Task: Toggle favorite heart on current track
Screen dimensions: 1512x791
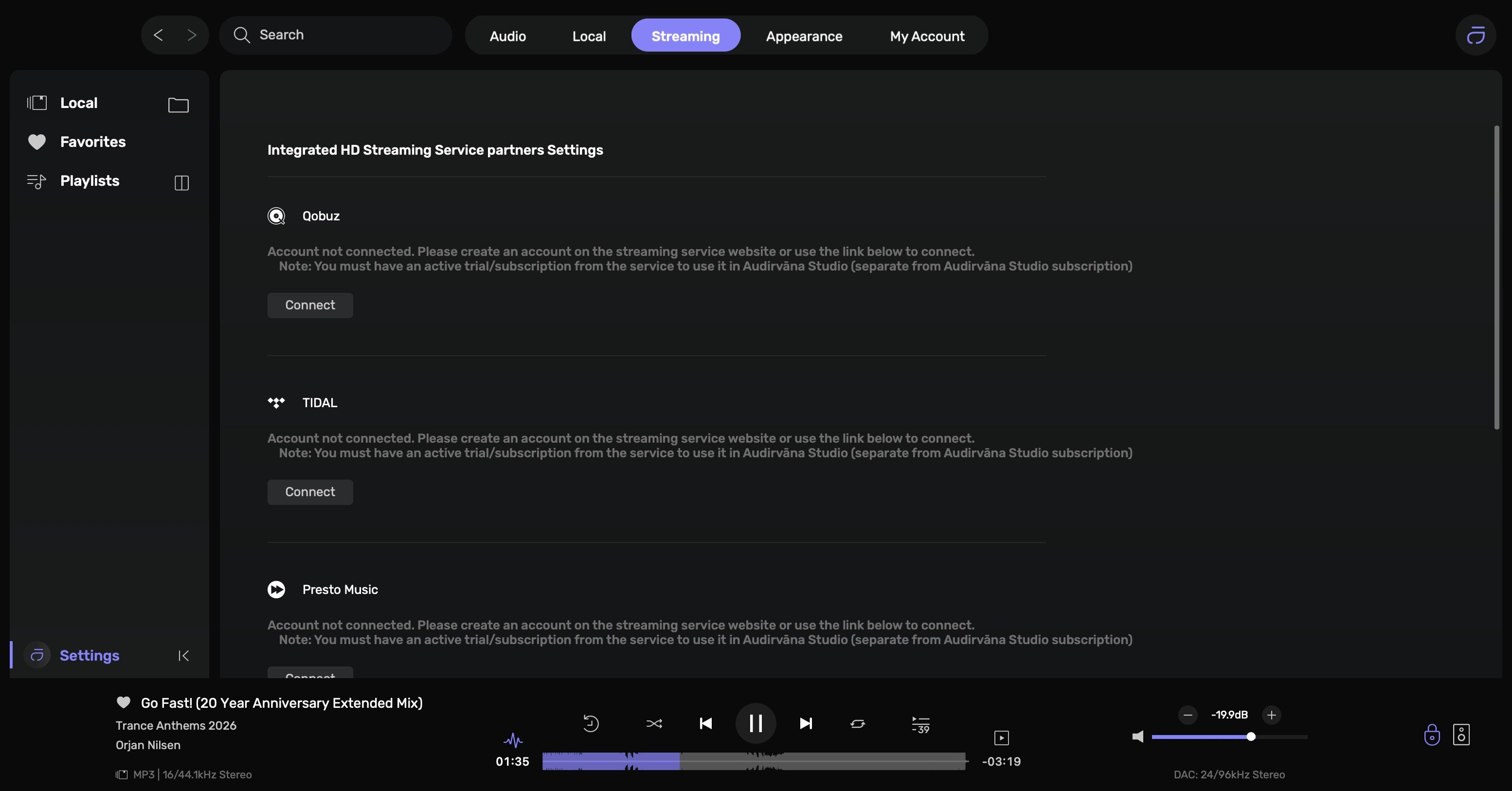Action: 123,702
